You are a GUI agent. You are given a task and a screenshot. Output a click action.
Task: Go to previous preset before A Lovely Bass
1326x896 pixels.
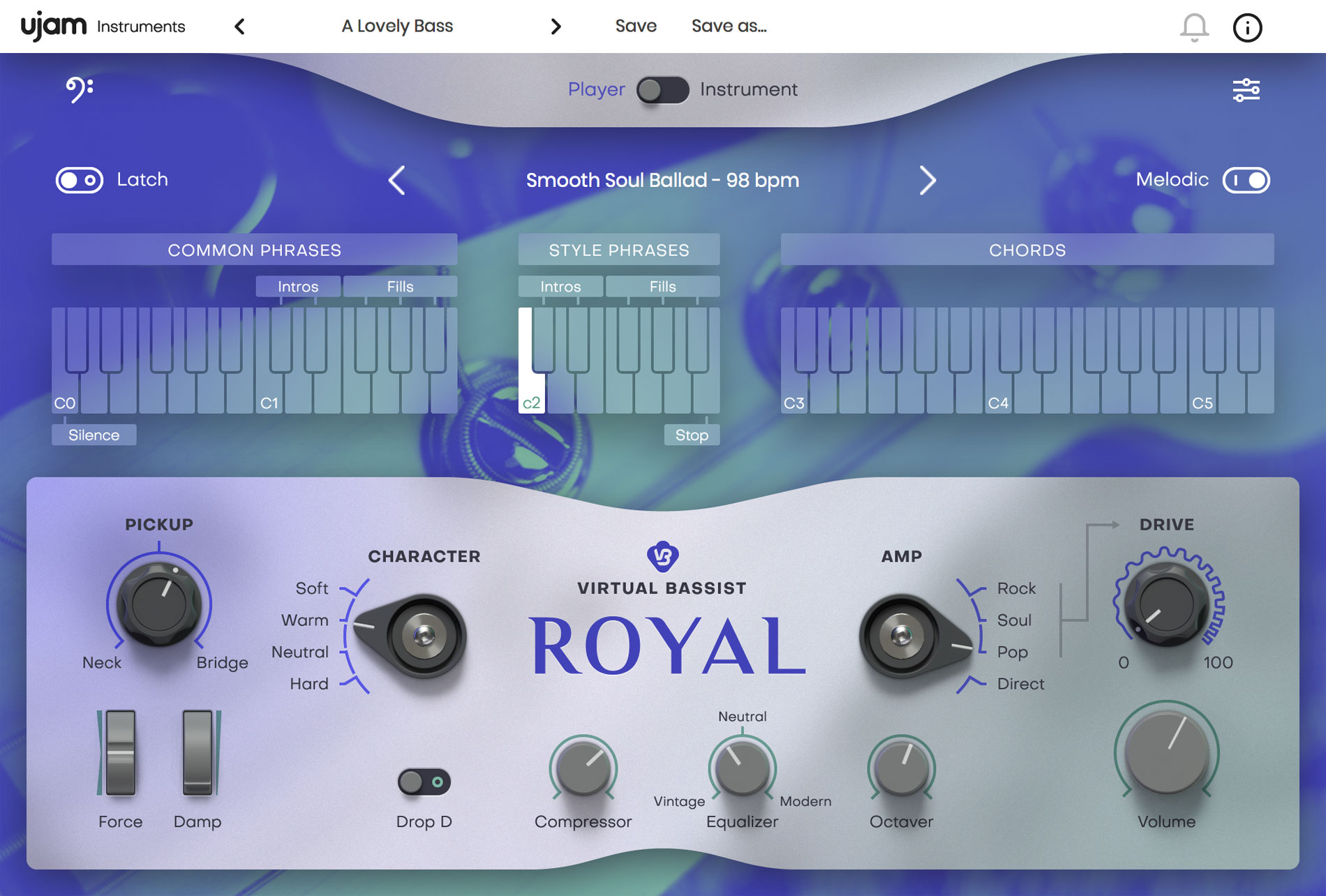240,27
